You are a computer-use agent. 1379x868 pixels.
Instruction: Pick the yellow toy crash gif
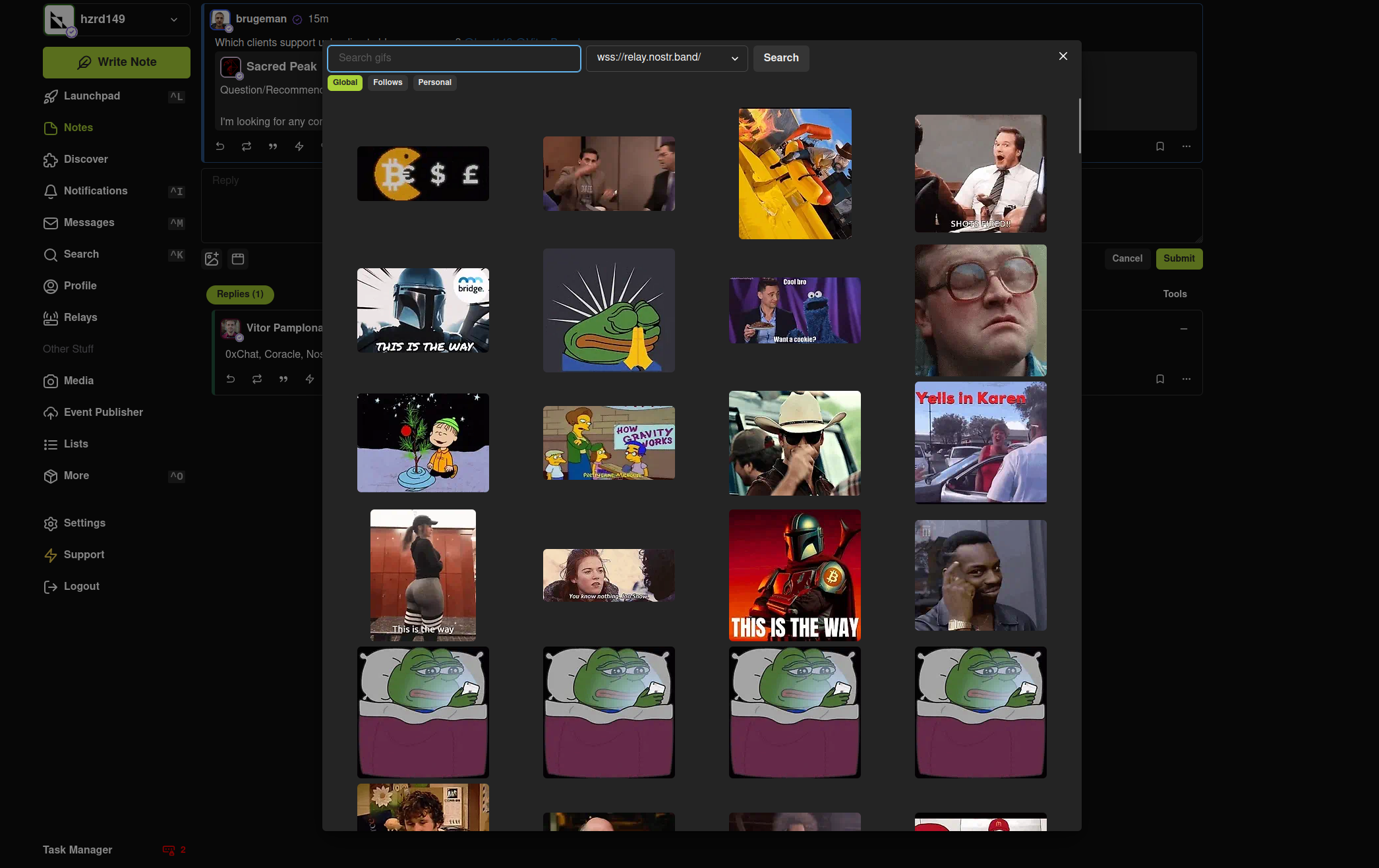tap(795, 174)
